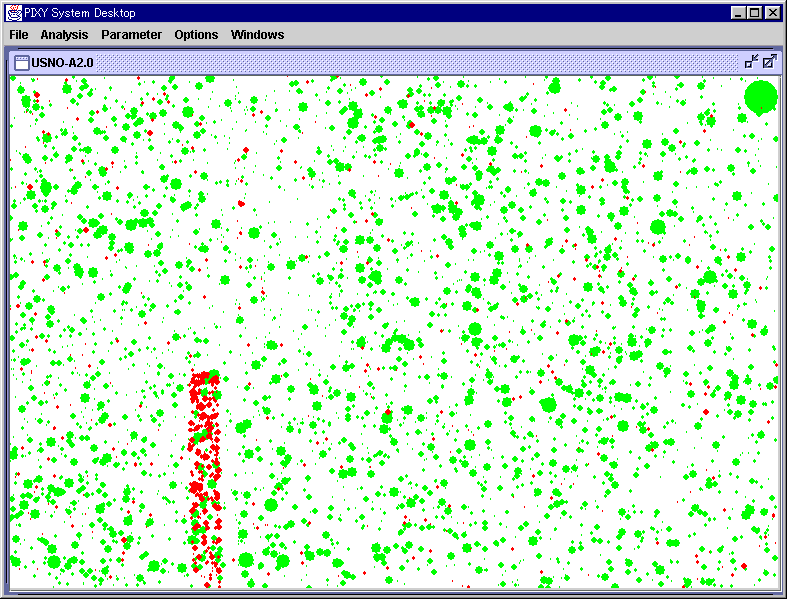Open the Windows menu
787x599 pixels.
point(257,35)
